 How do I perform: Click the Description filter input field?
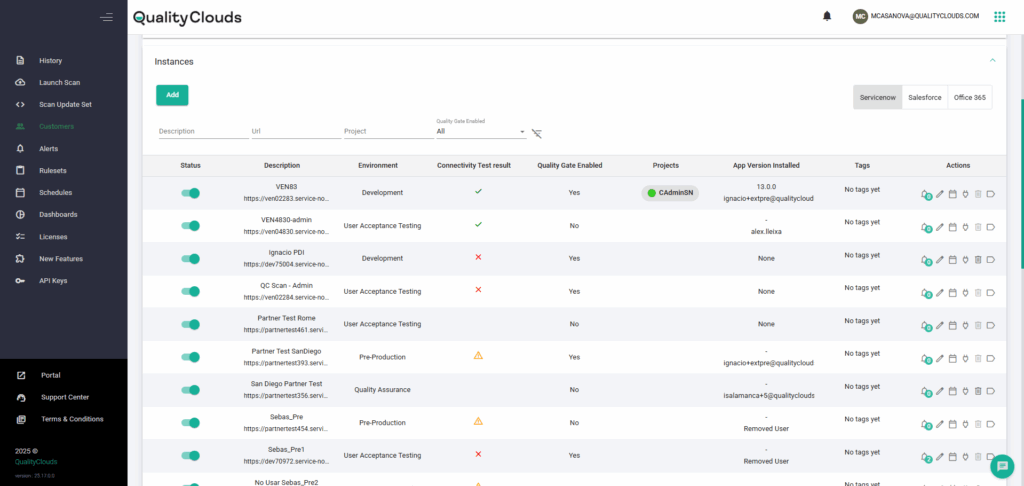(x=200, y=131)
